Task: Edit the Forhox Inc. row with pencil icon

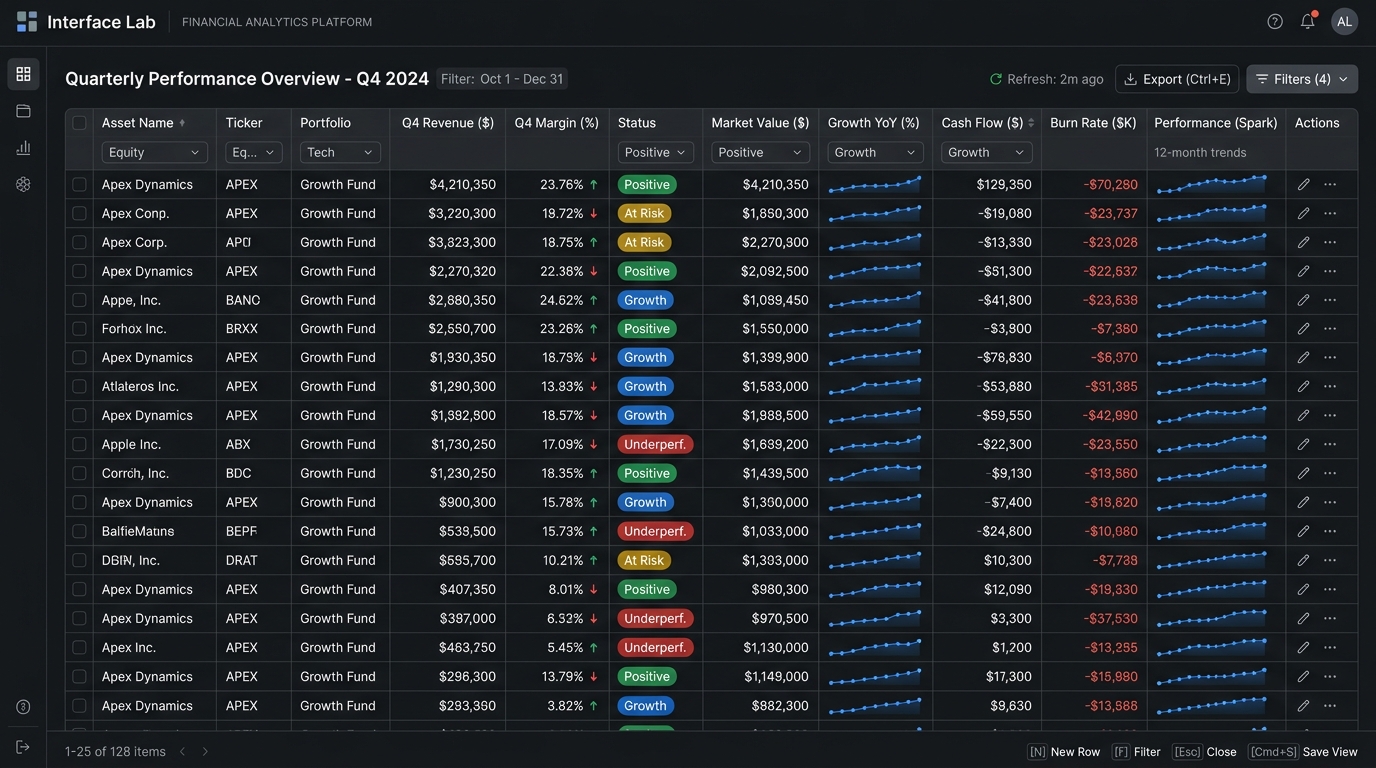Action: [1303, 329]
